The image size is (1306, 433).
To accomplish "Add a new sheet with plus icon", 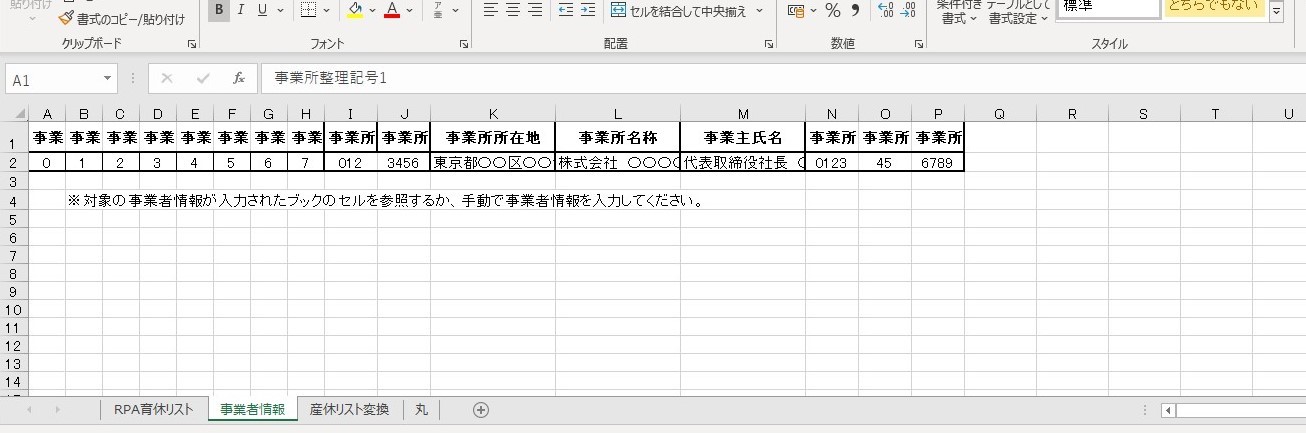I will (x=481, y=410).
